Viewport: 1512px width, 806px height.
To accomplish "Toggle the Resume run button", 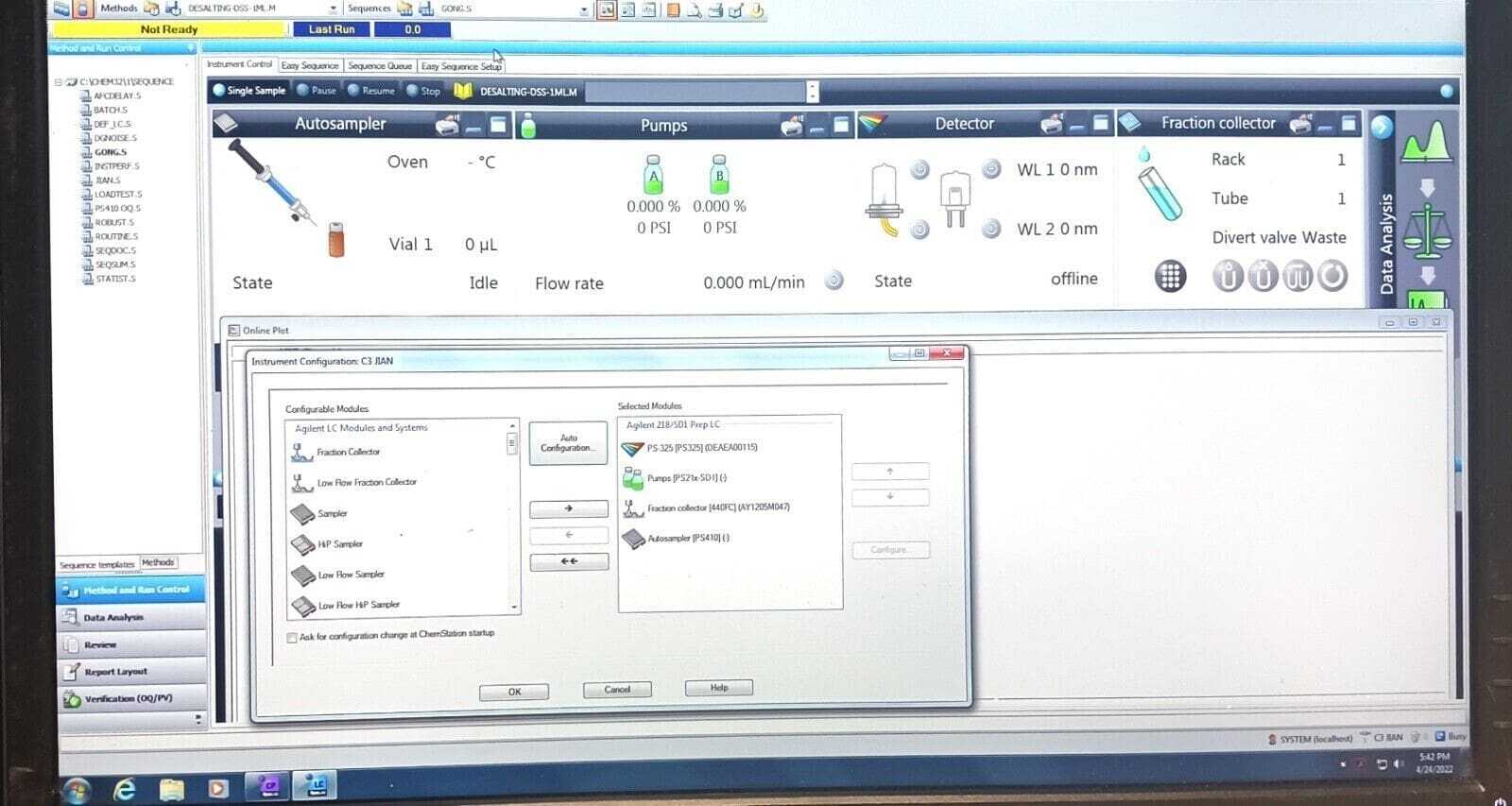I will click(371, 91).
